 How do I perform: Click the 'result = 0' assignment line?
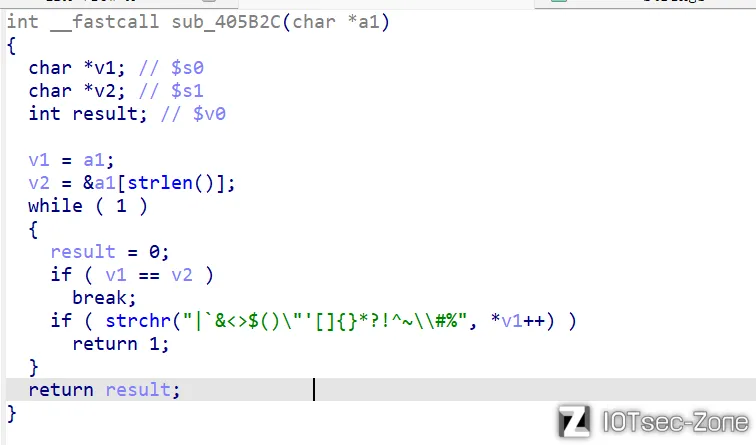coord(110,252)
